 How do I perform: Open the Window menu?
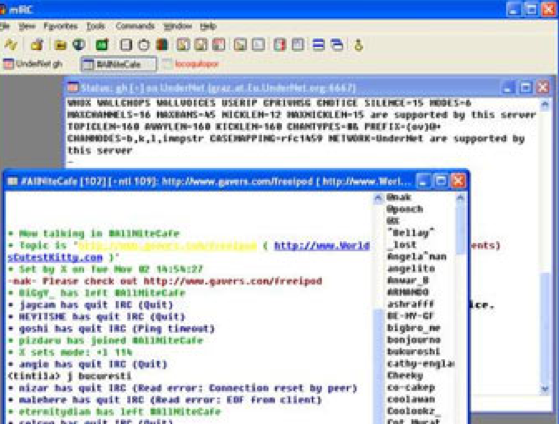tap(177, 26)
